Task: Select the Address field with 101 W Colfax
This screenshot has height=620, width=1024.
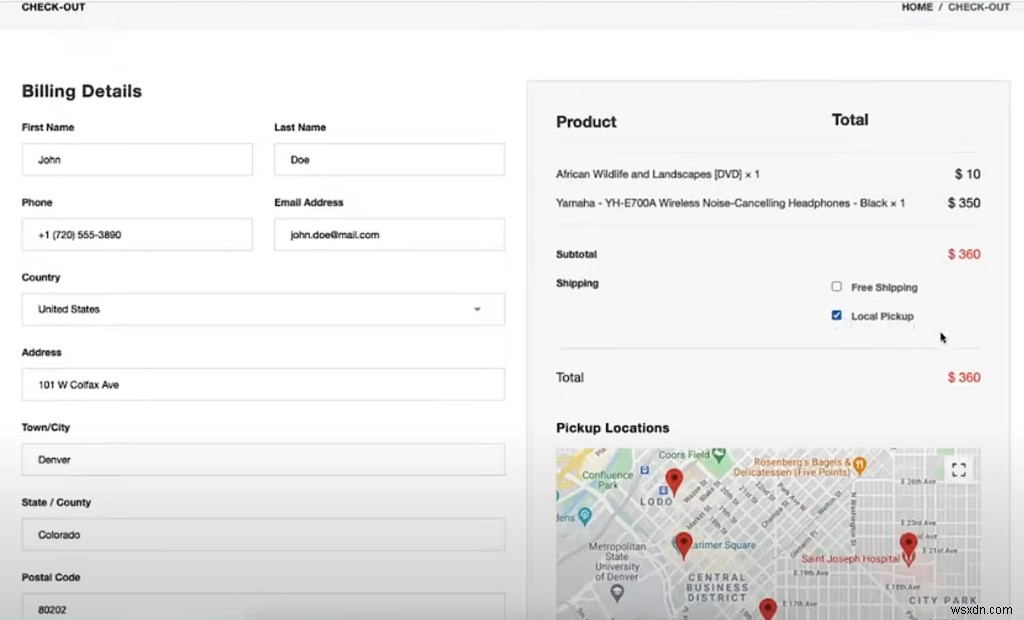Action: pyautogui.click(x=262, y=385)
